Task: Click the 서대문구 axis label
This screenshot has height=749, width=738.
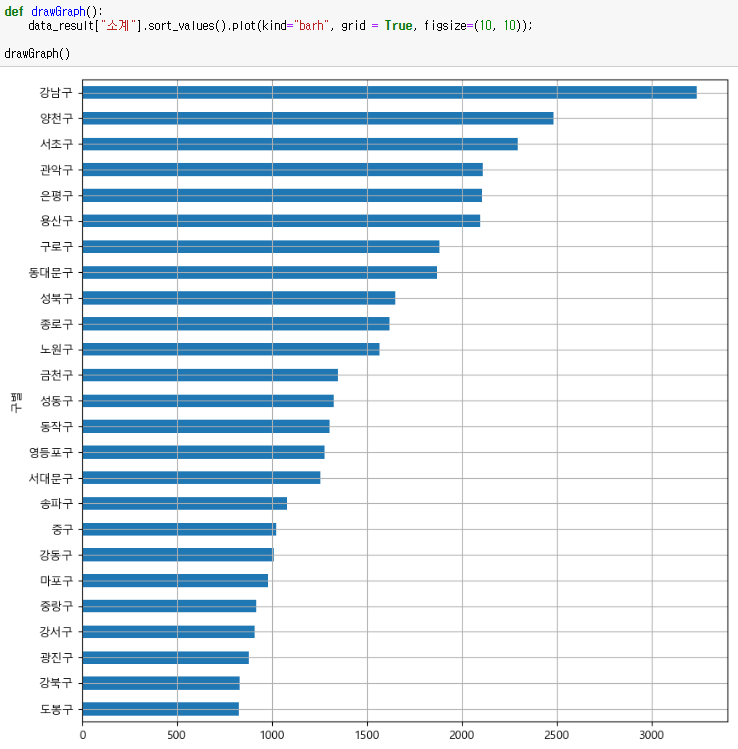Action: click(51, 478)
